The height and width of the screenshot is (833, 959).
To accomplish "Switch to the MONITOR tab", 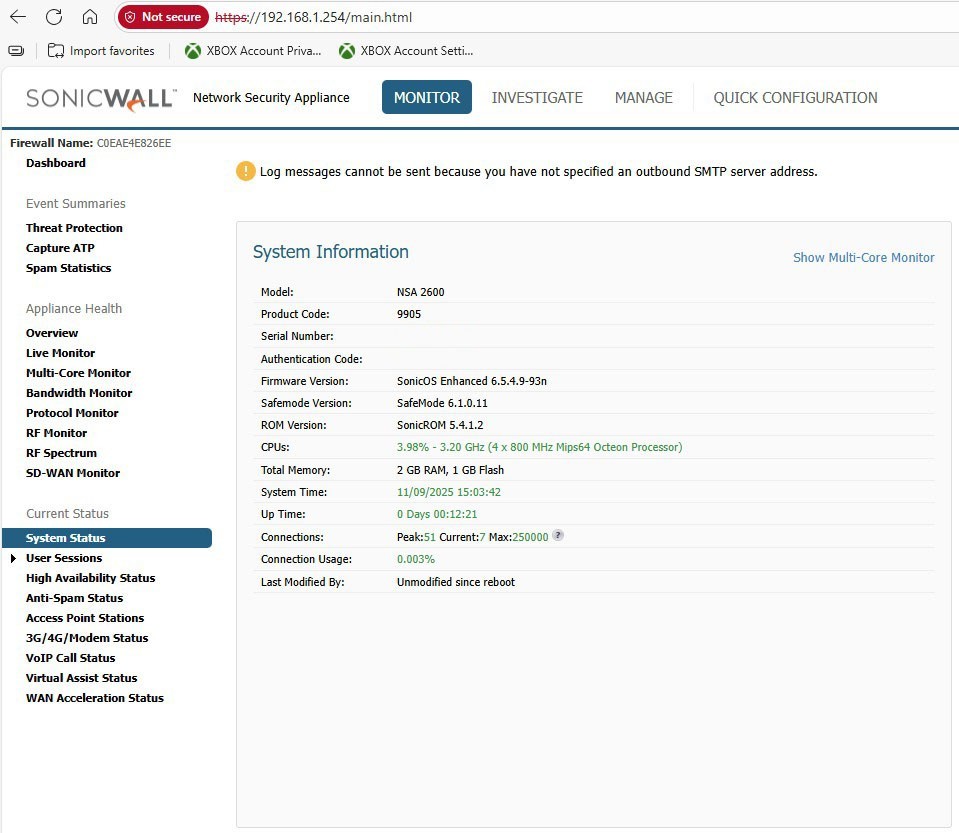I will [426, 97].
